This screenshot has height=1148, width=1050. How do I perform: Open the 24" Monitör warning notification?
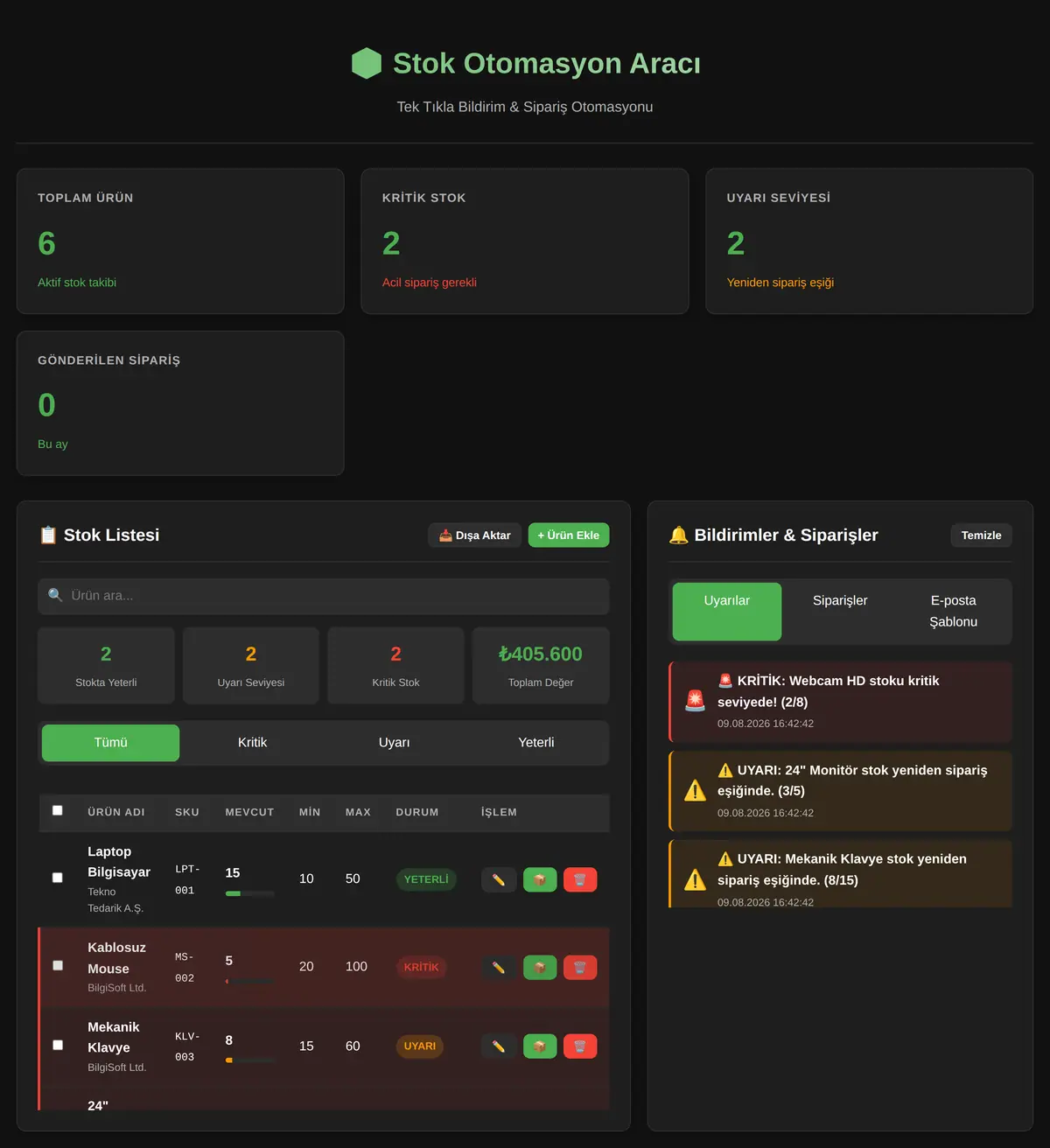pyautogui.click(x=840, y=791)
